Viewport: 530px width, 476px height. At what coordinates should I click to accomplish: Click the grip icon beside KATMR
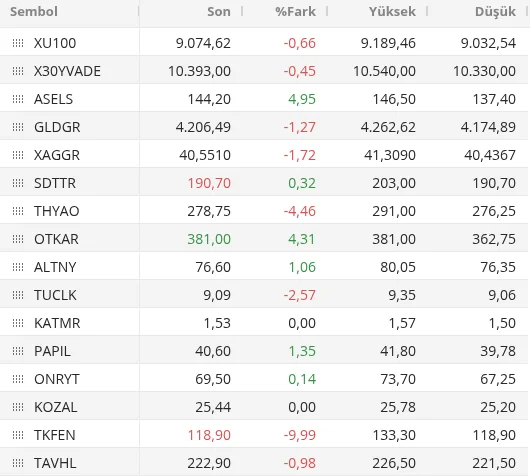point(18,323)
